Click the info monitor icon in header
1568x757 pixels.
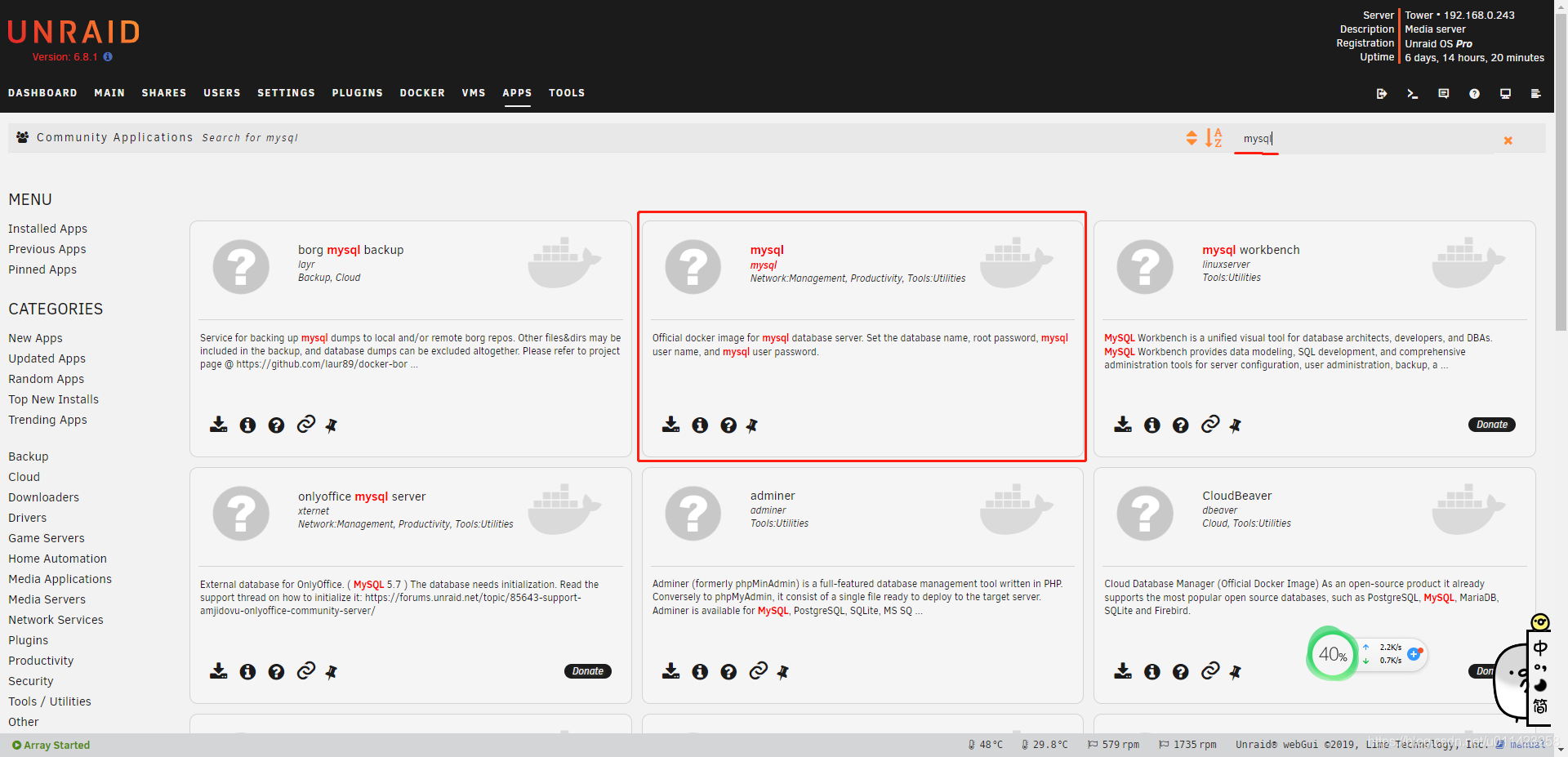pos(1505,94)
